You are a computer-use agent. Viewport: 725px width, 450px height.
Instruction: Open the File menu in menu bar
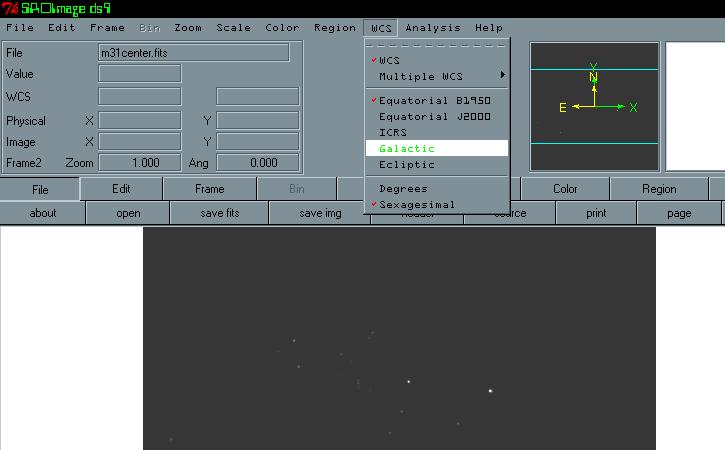[x=20, y=28]
